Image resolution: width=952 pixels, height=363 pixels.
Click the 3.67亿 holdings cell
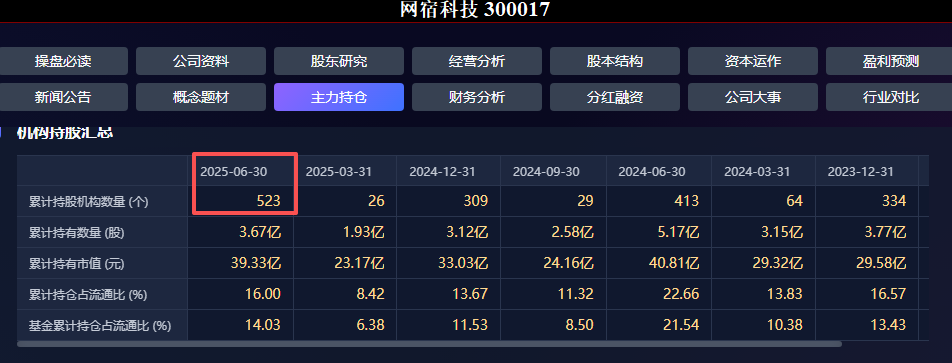click(240, 232)
